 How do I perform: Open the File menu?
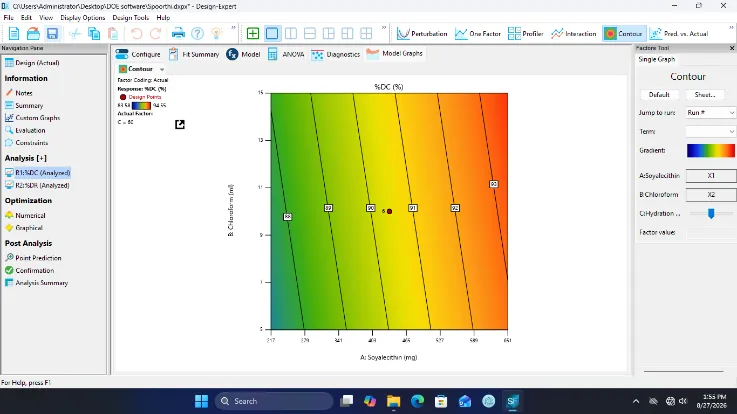tap(8, 17)
